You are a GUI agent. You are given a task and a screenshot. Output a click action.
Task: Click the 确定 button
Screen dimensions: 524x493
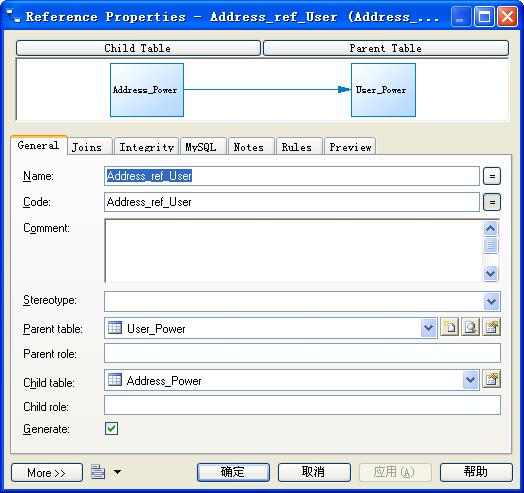(233, 472)
